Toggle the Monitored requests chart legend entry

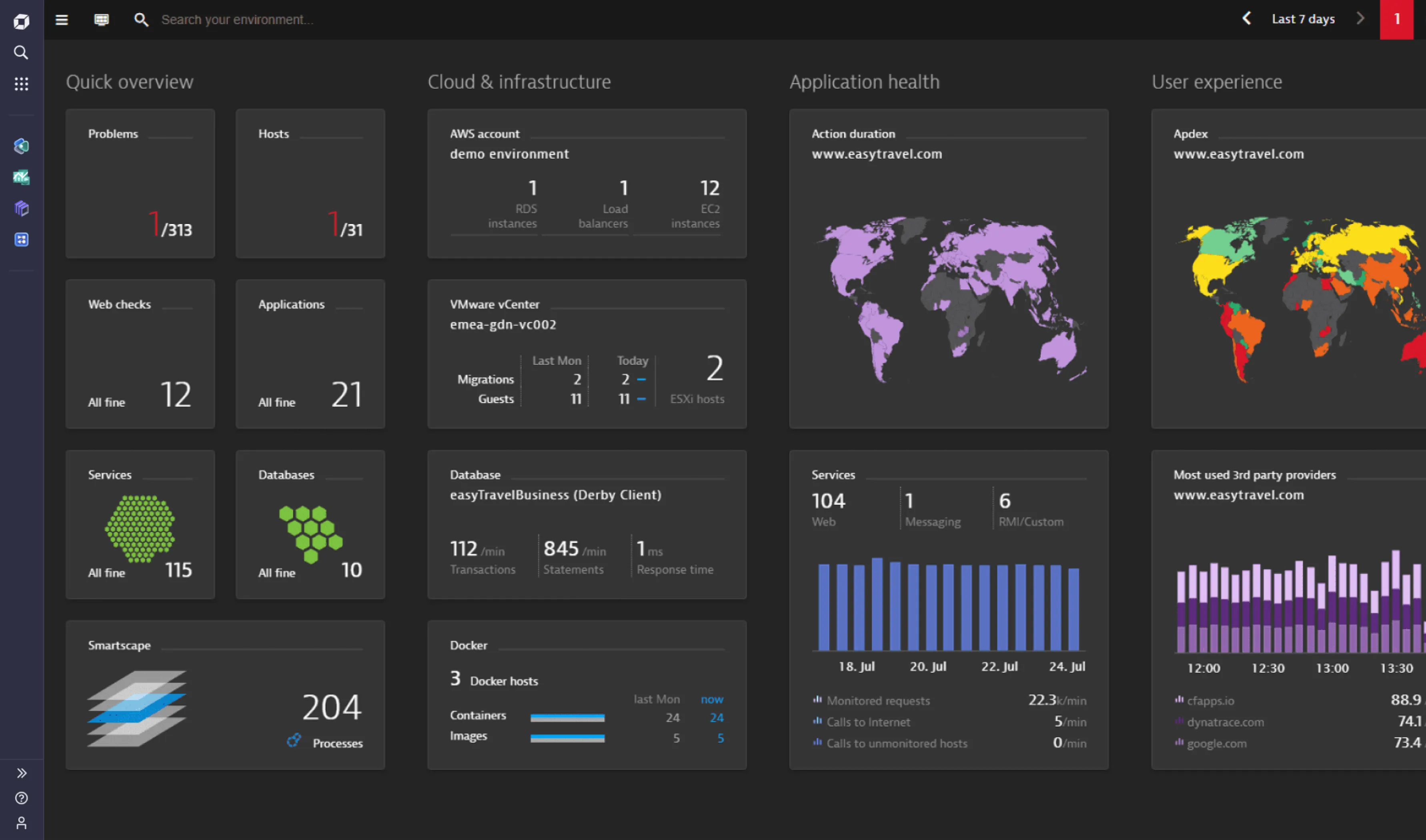[877, 701]
